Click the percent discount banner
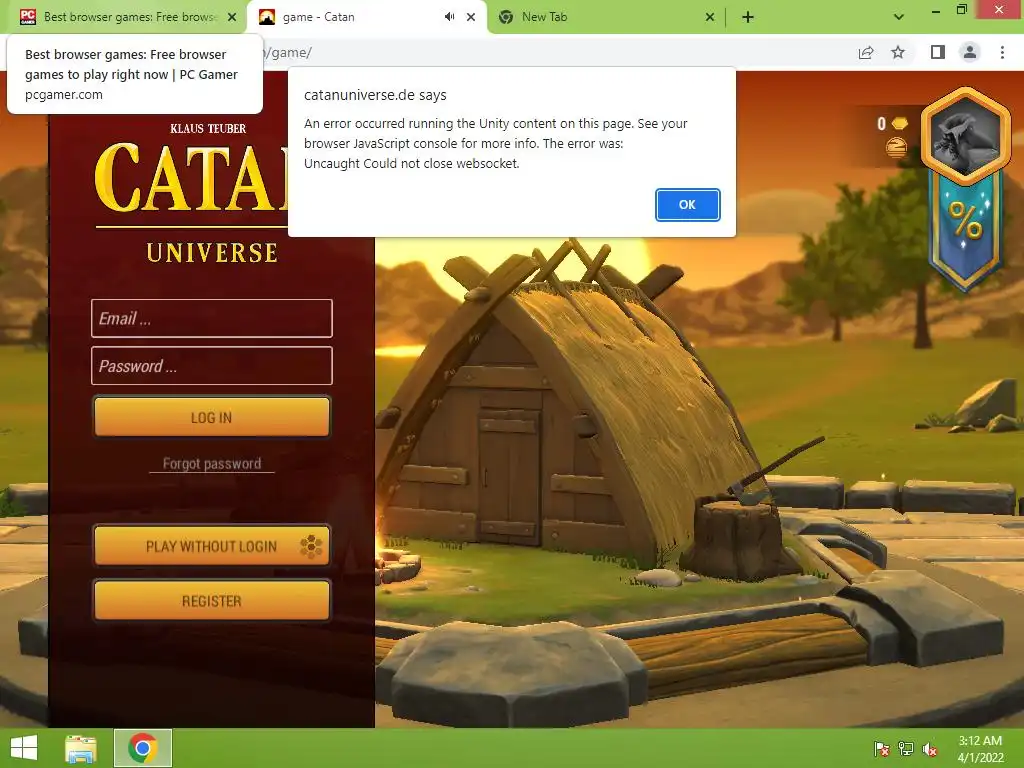This screenshot has height=768, width=1024. coord(965,229)
